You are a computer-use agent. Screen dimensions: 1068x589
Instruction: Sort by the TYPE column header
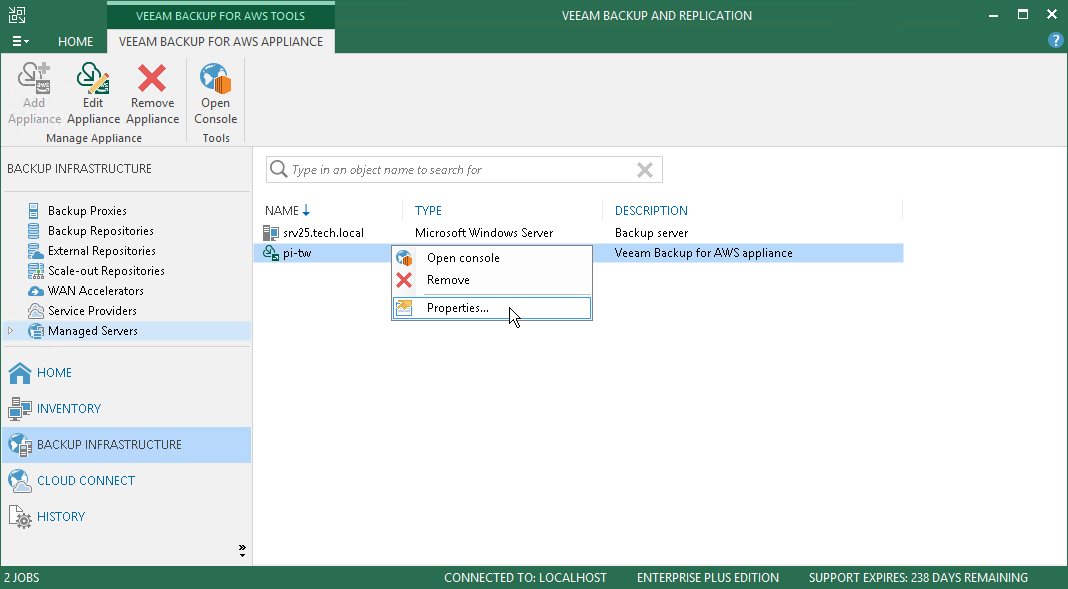tap(428, 210)
